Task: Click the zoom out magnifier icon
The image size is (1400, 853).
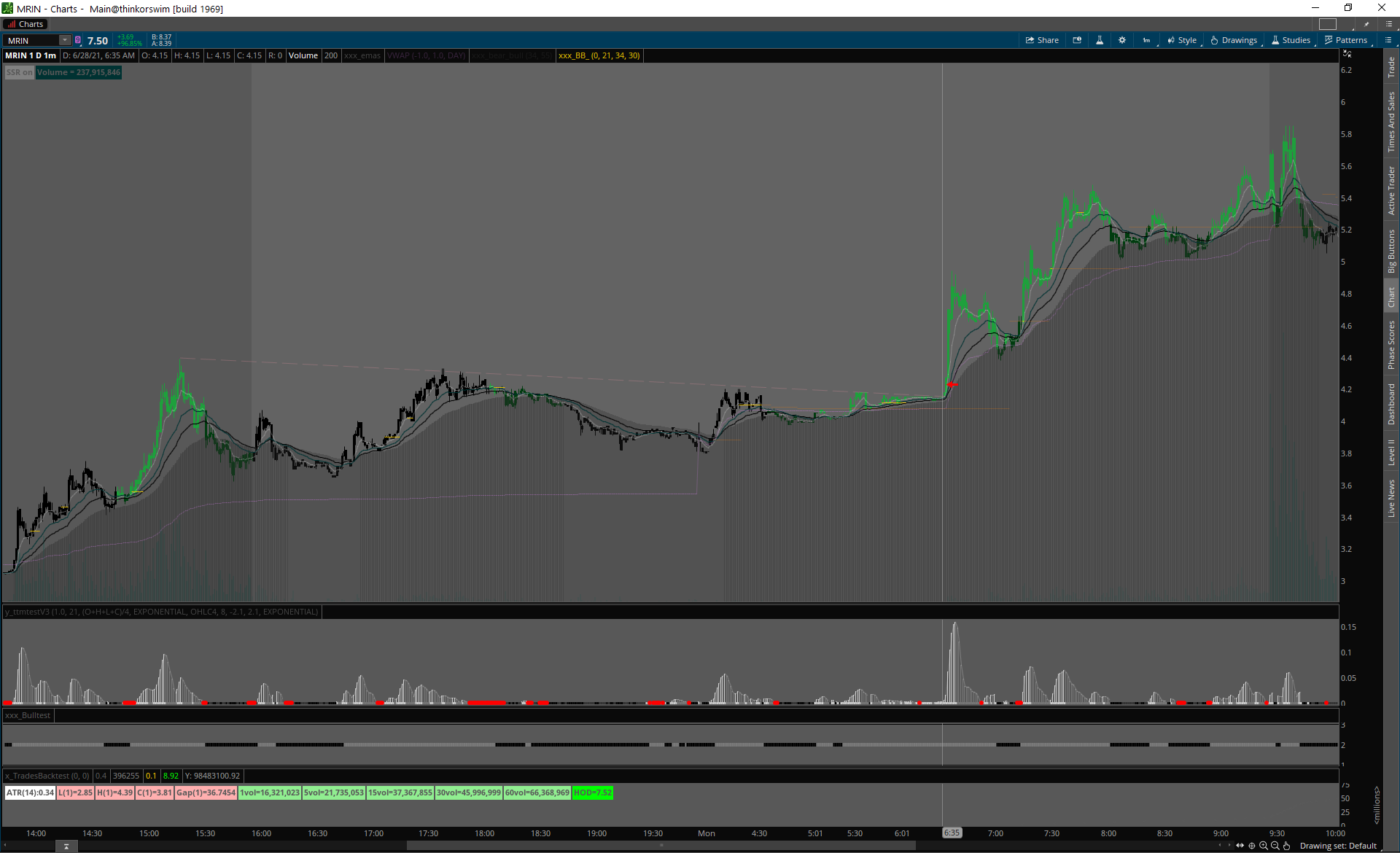Action: point(1275,846)
